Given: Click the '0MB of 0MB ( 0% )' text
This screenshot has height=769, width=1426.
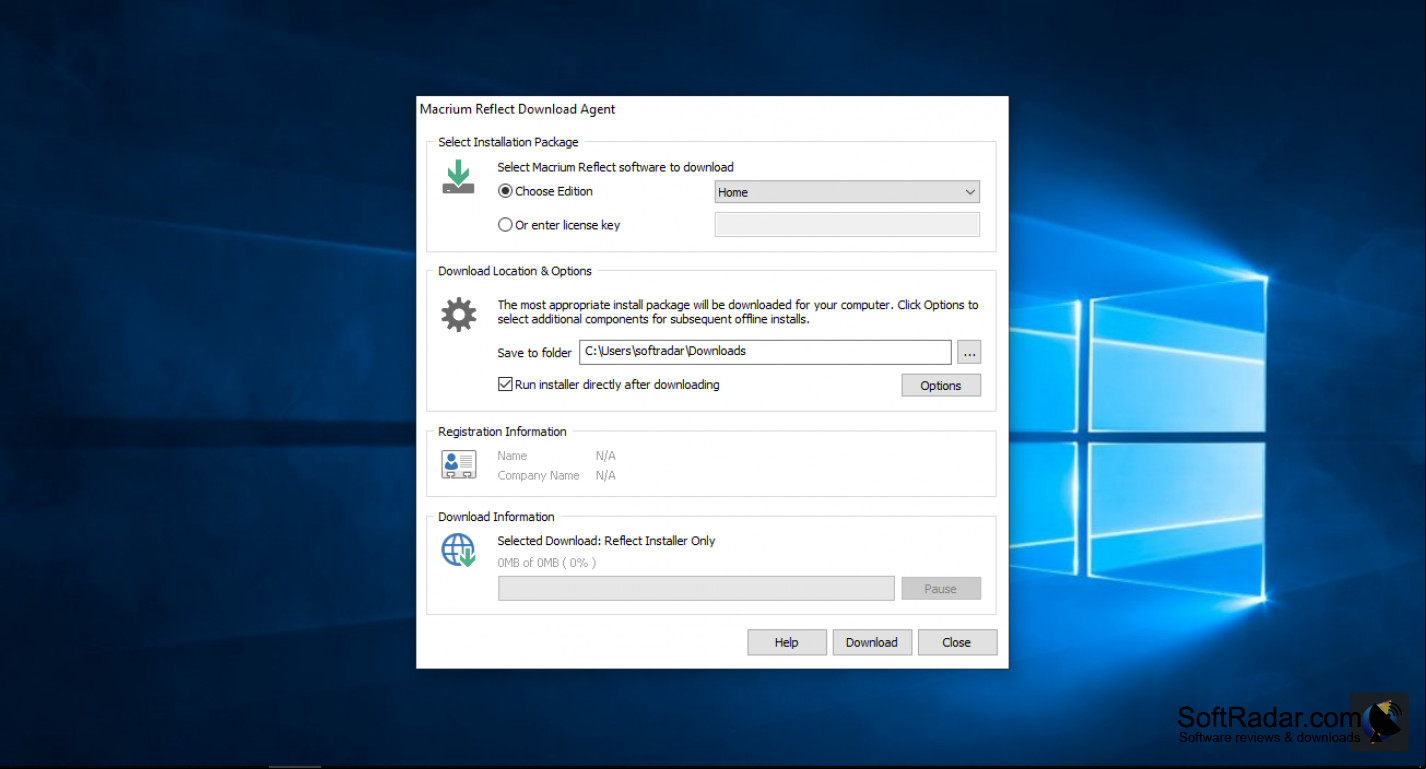Looking at the screenshot, I should point(547,563).
